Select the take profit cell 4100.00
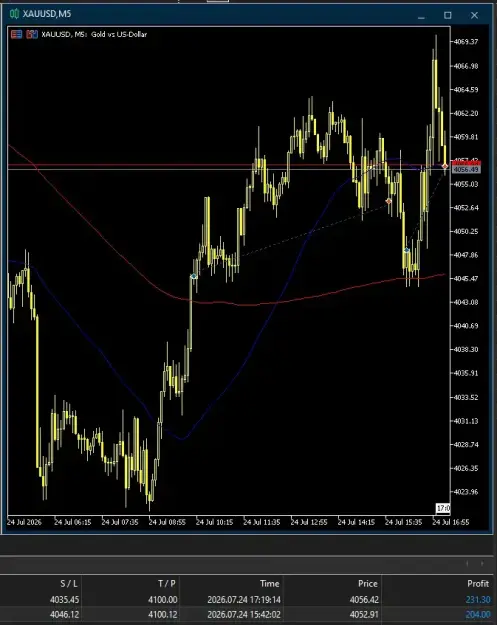This screenshot has height=625, width=497. pyautogui.click(x=163, y=599)
